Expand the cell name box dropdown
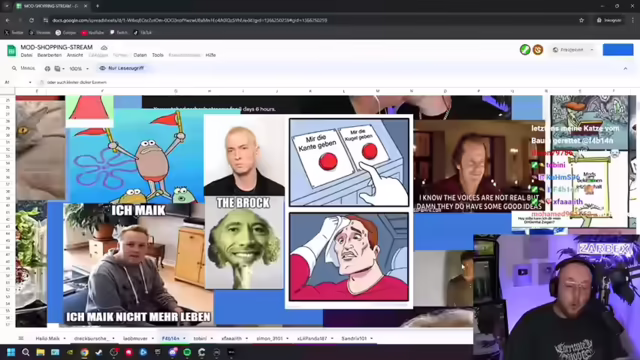The height and width of the screenshot is (360, 640). tap(30, 82)
